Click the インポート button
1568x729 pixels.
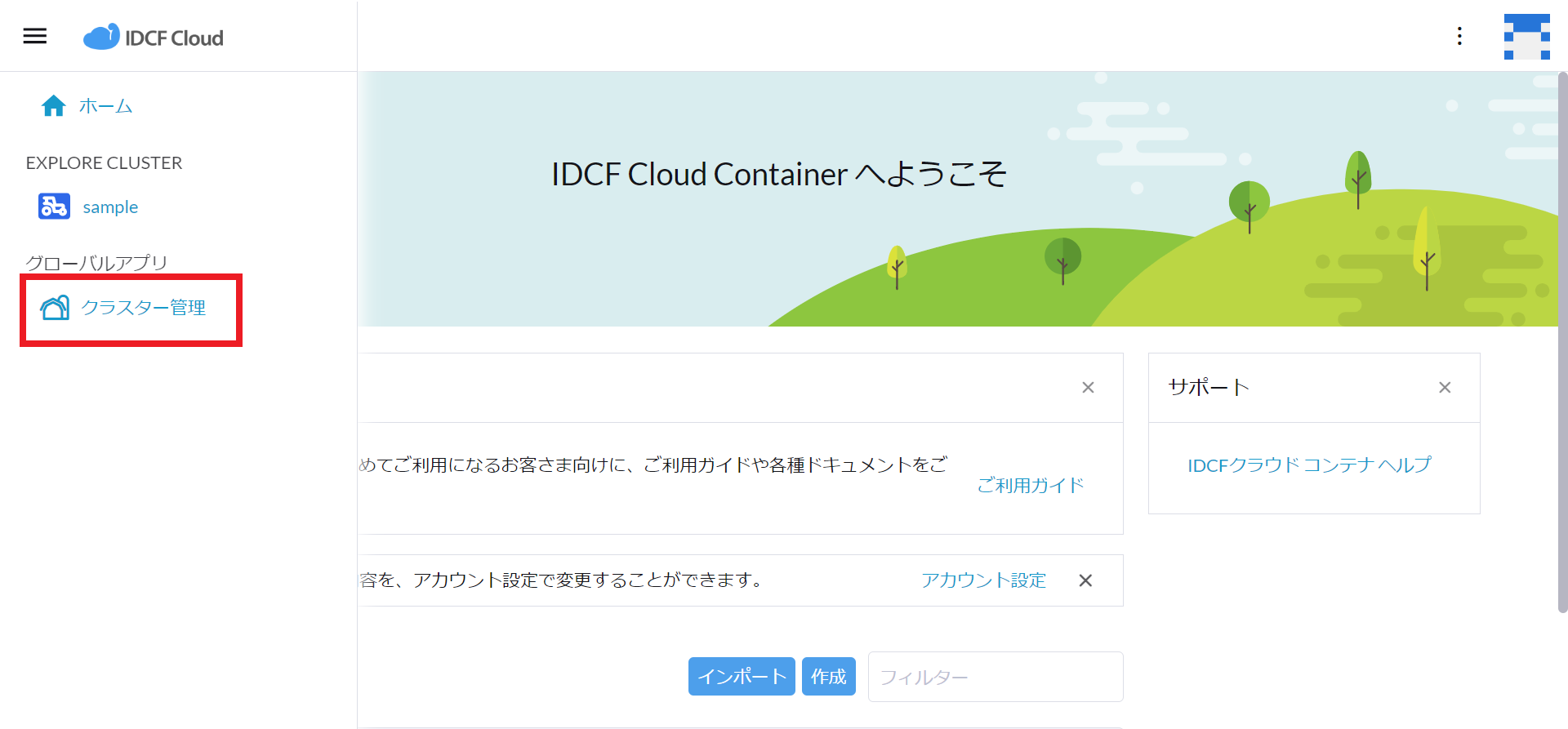(742, 677)
